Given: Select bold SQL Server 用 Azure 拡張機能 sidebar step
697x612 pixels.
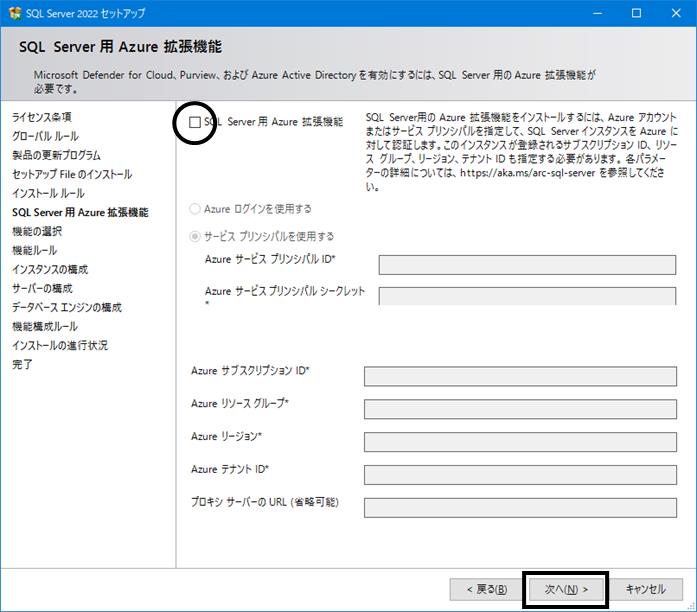Looking at the screenshot, I should (x=80, y=212).
